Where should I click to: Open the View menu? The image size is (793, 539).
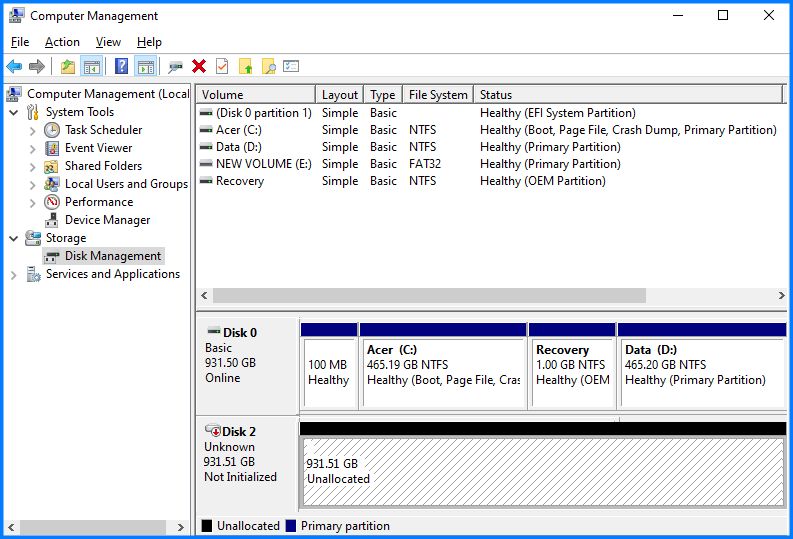tap(108, 42)
